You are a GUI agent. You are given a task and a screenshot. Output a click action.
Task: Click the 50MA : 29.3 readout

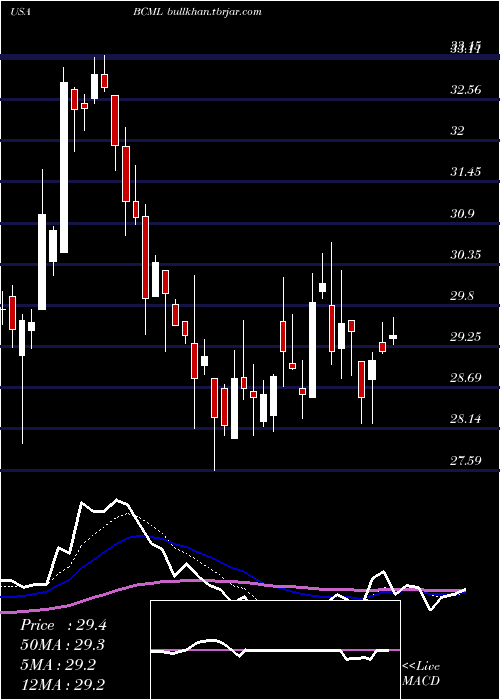[63, 645]
